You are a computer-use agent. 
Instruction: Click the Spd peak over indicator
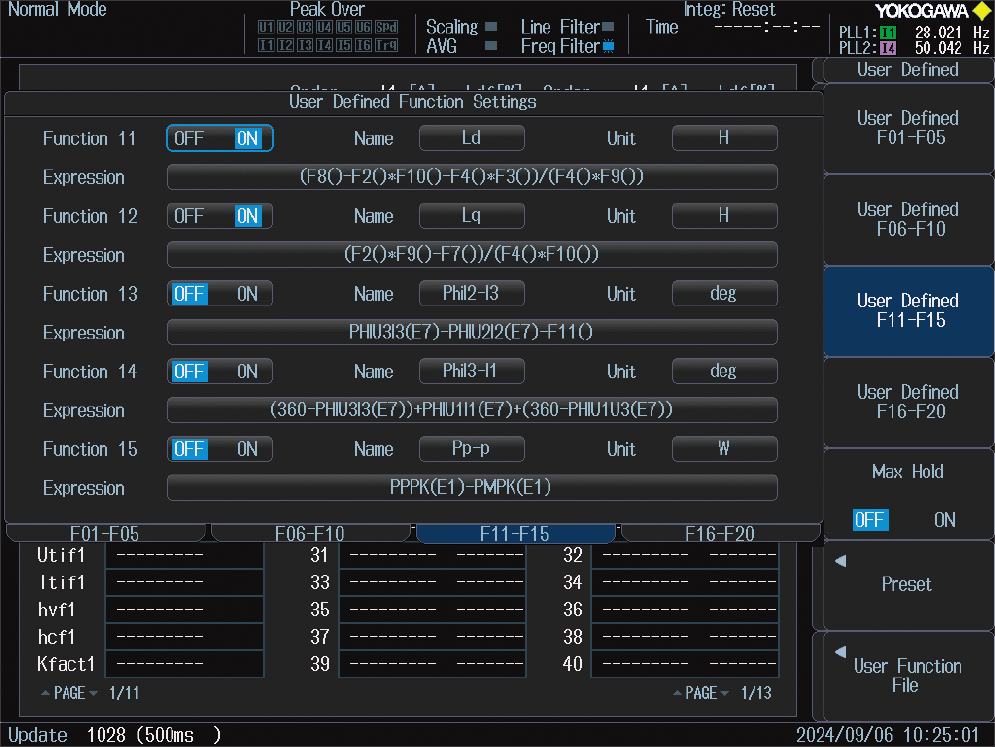click(x=386, y=27)
